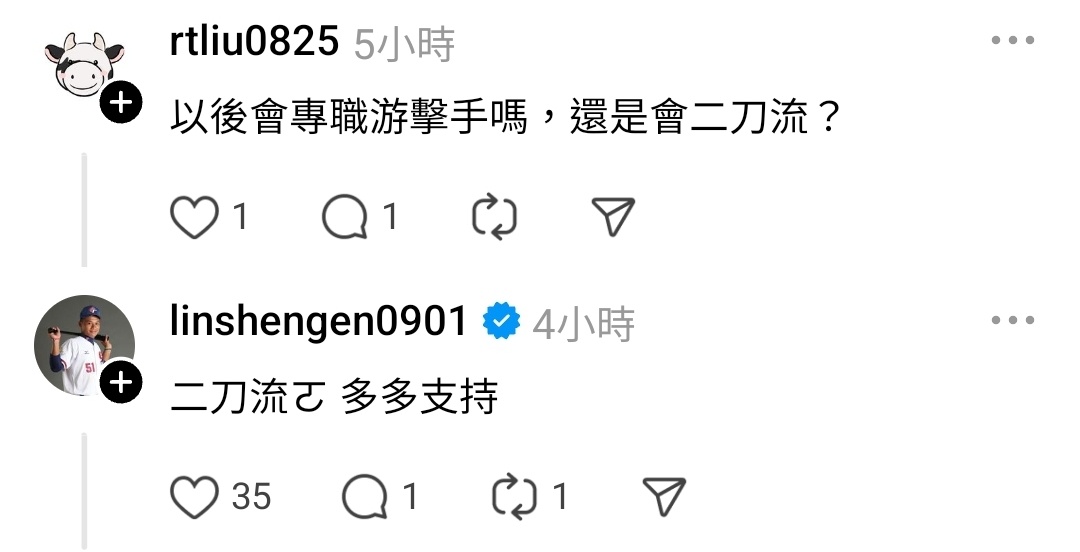Reply to rtliu0825's comment via speech bubble
1080x552 pixels.
345,217
